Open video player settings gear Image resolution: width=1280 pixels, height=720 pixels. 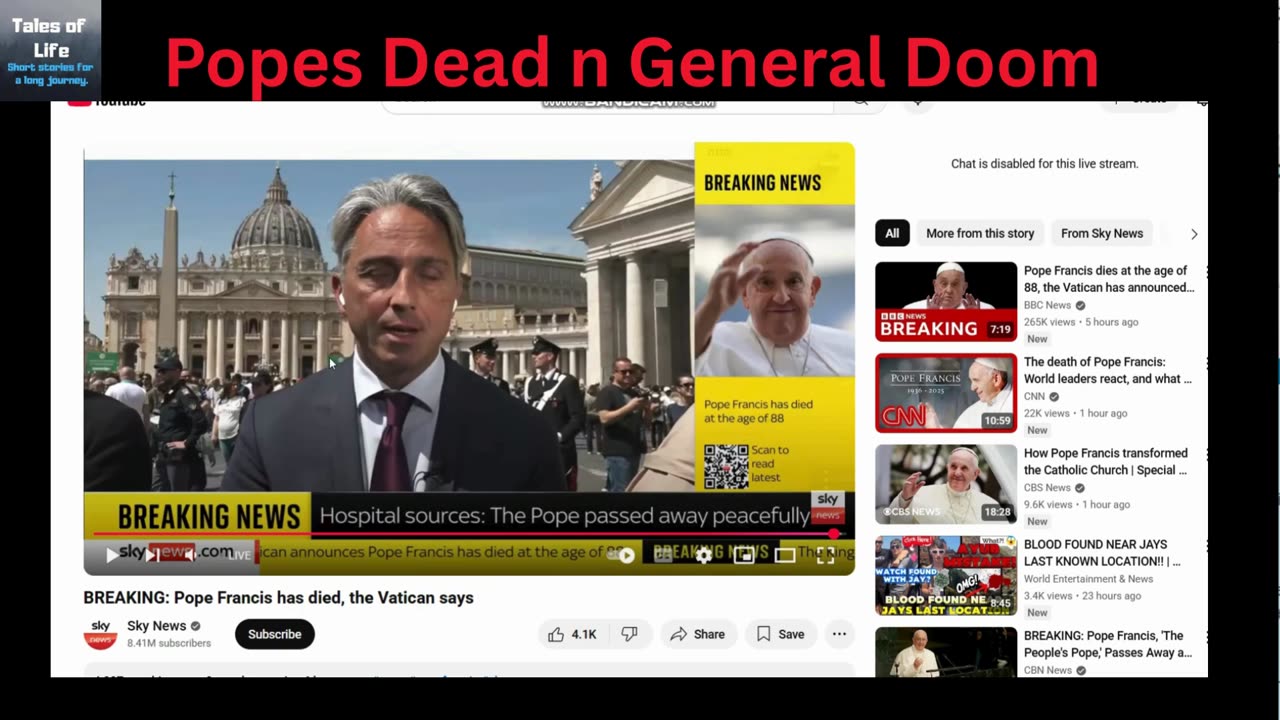[x=704, y=555]
